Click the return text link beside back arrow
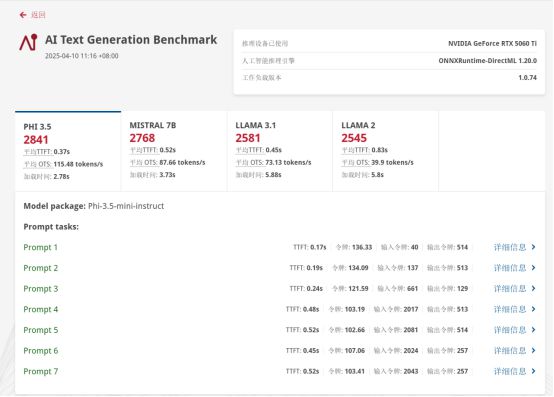Screen dimensions: 554x397 pos(38,15)
